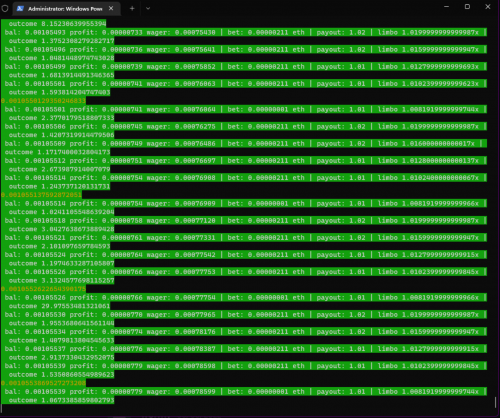
Task: Click the yellow value starting 0.0010551375
Action: coord(41,195)
